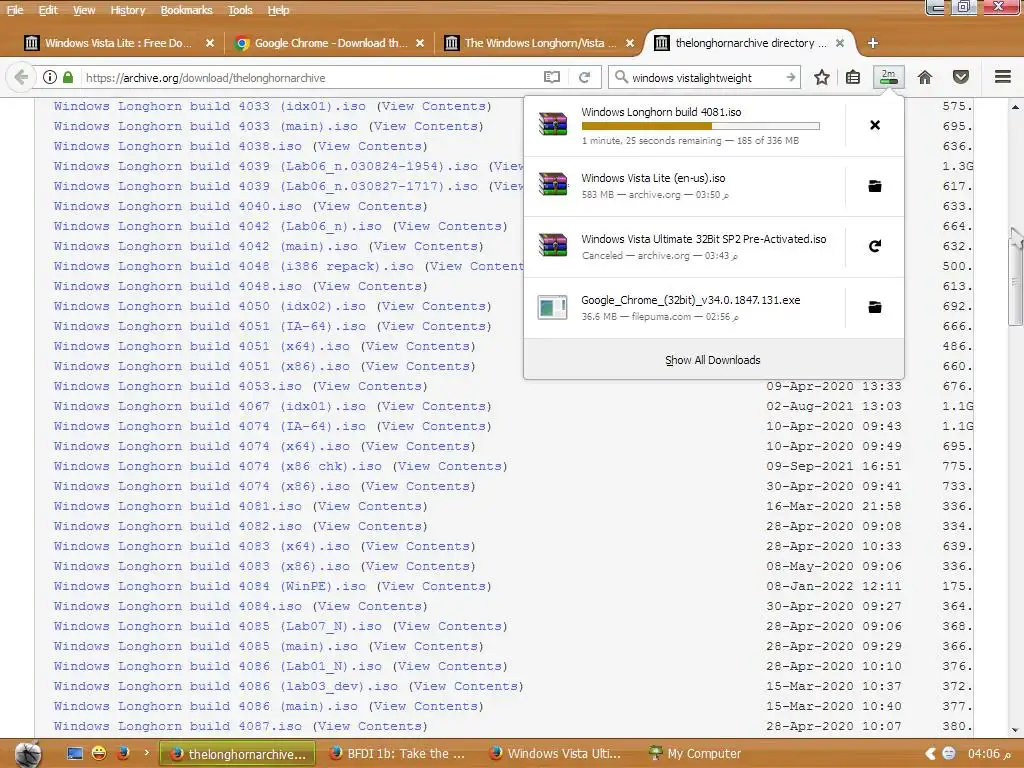Switch to Windows Vista Lite : Free Do... tab
This screenshot has height=768, width=1024.
(x=118, y=43)
